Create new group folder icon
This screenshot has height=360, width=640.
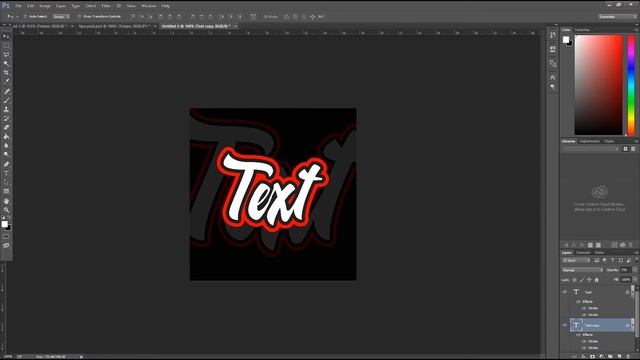(x=611, y=357)
